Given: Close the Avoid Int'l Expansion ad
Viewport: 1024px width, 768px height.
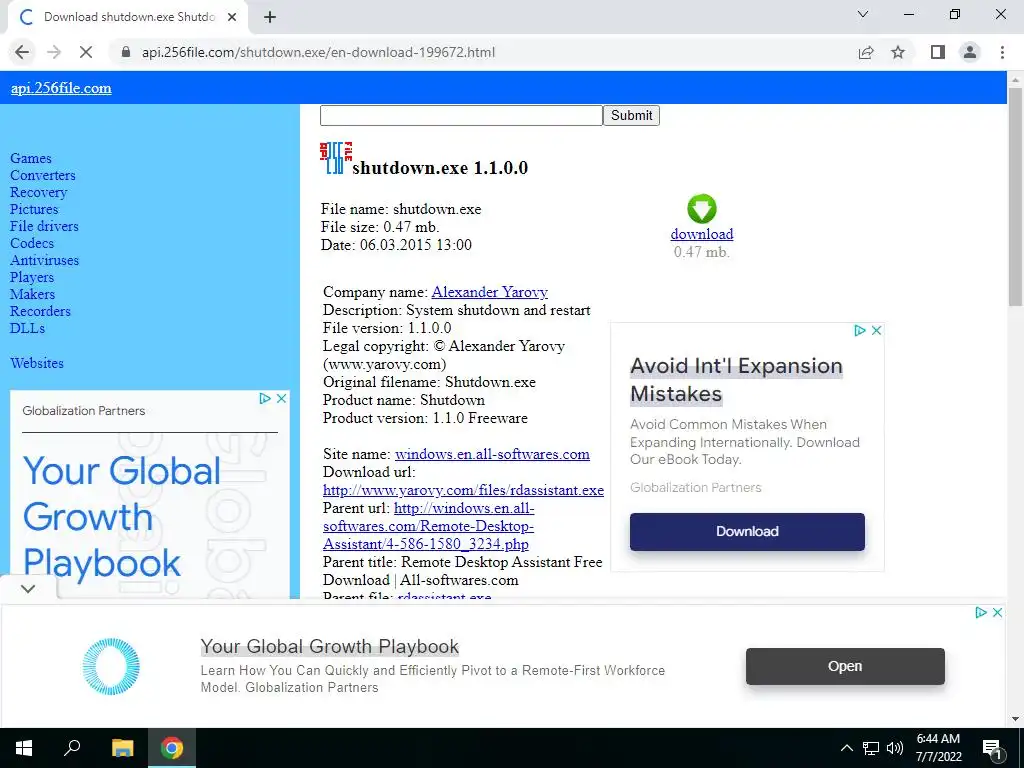Looking at the screenshot, I should pos(876,330).
